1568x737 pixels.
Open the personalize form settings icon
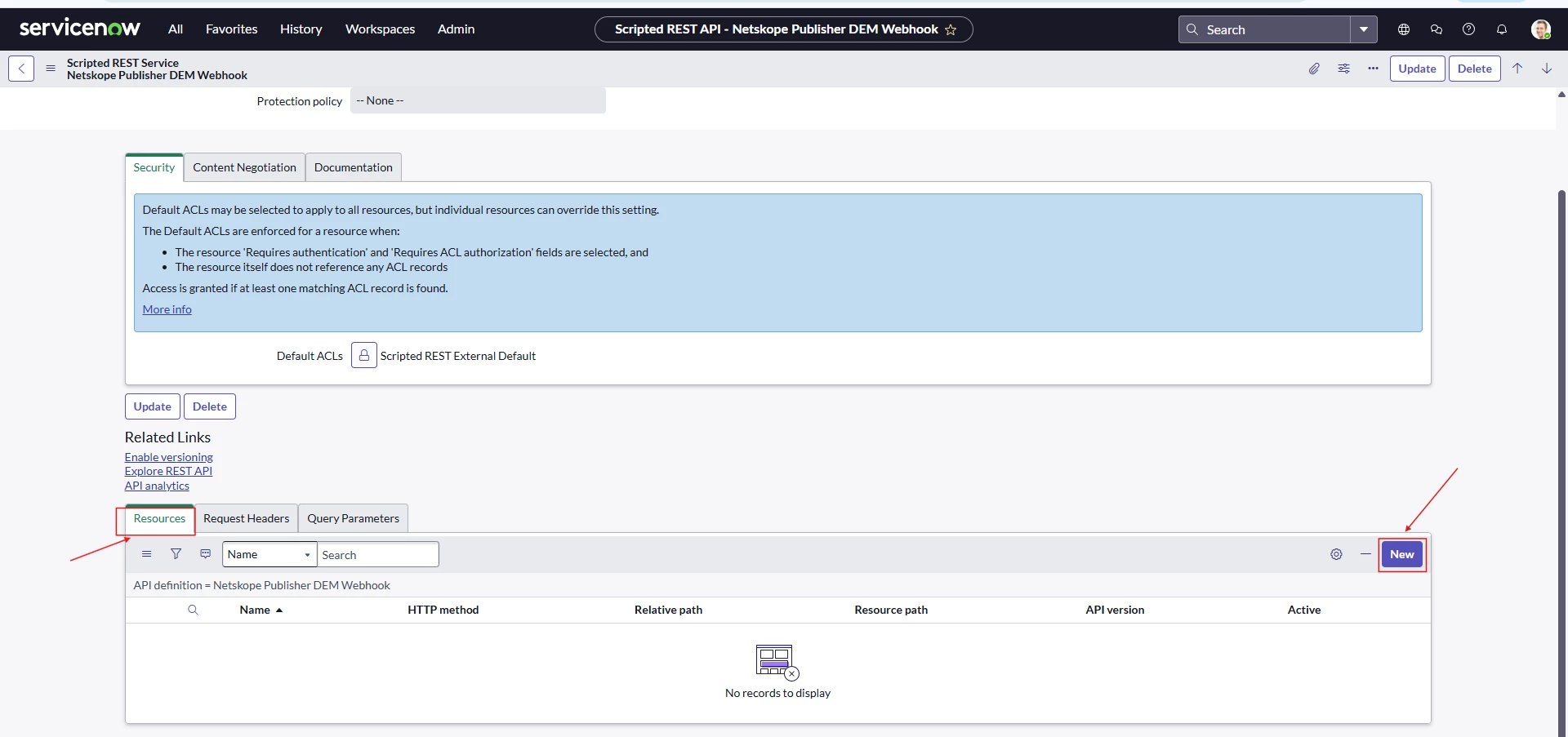coord(1343,69)
